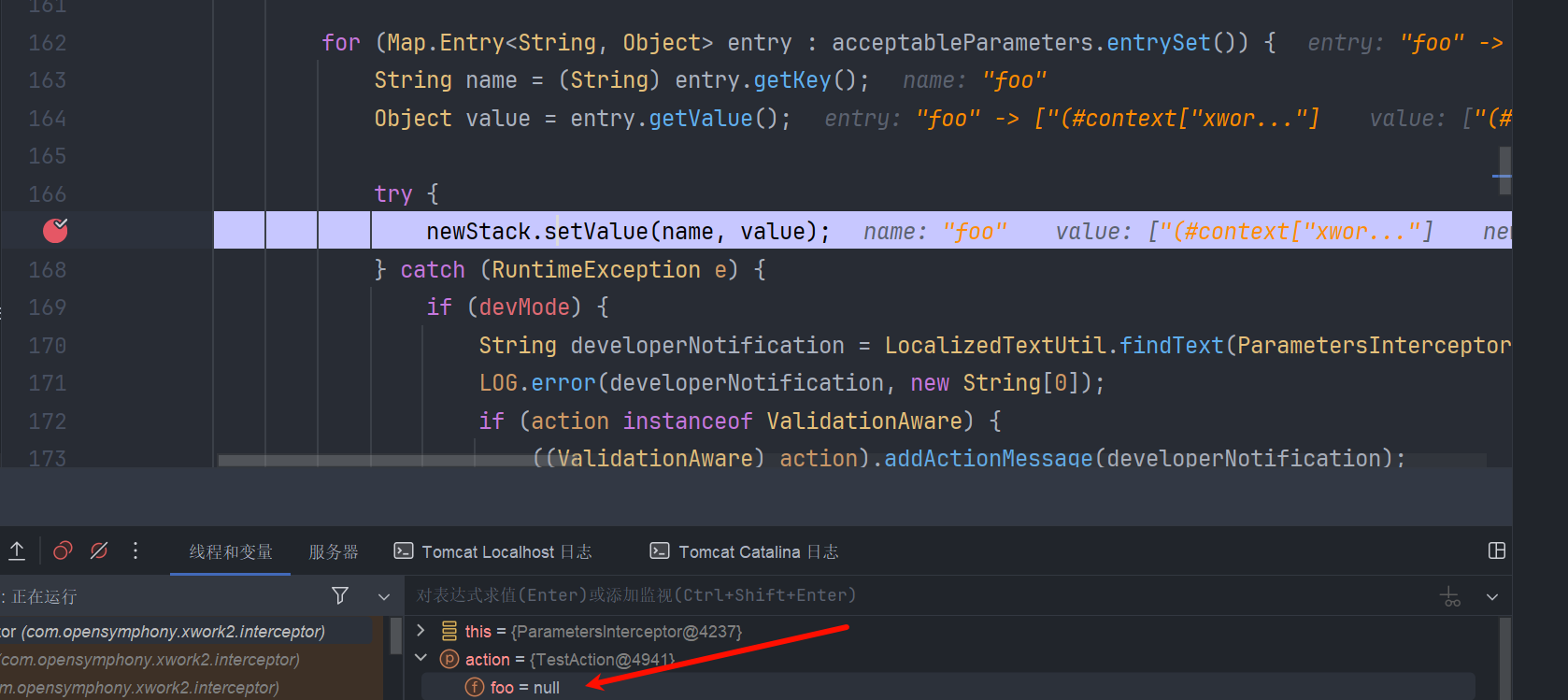1568x700 pixels.
Task: Click the getValue method call
Action: tap(700, 119)
